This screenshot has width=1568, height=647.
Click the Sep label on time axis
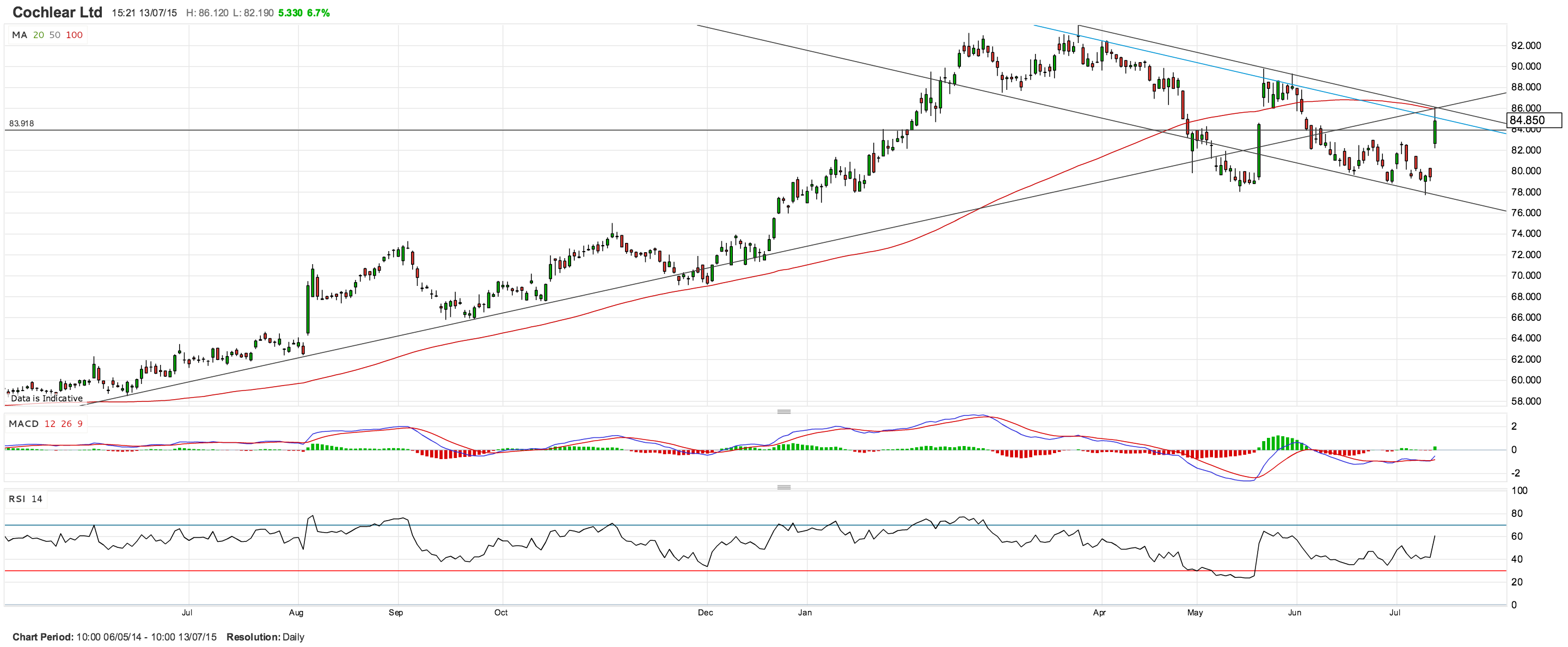point(396,613)
